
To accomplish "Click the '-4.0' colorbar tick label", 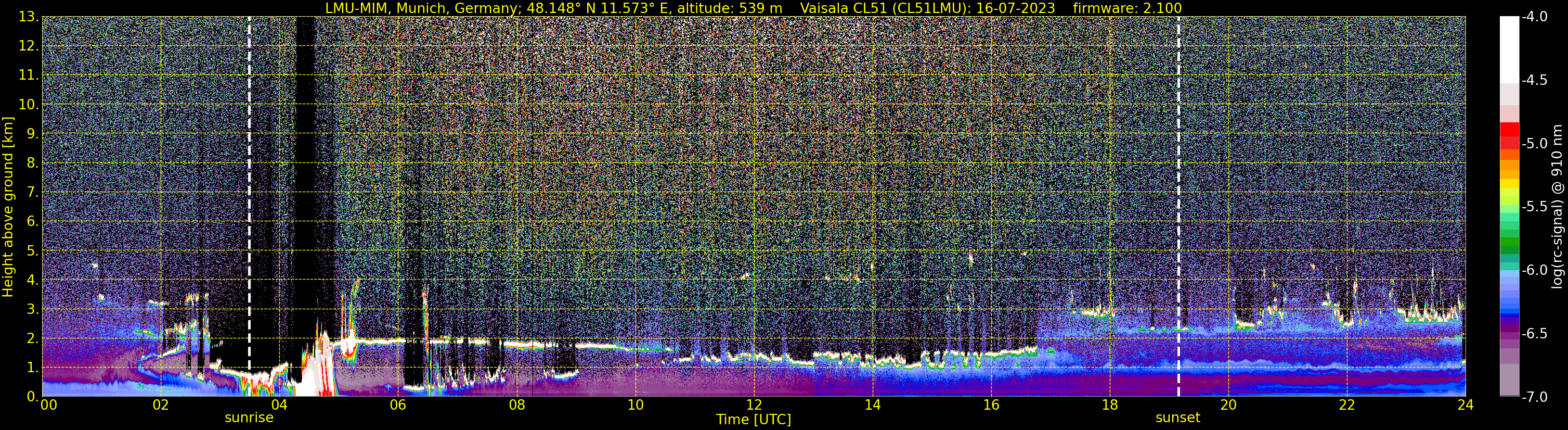I will click(1535, 17).
